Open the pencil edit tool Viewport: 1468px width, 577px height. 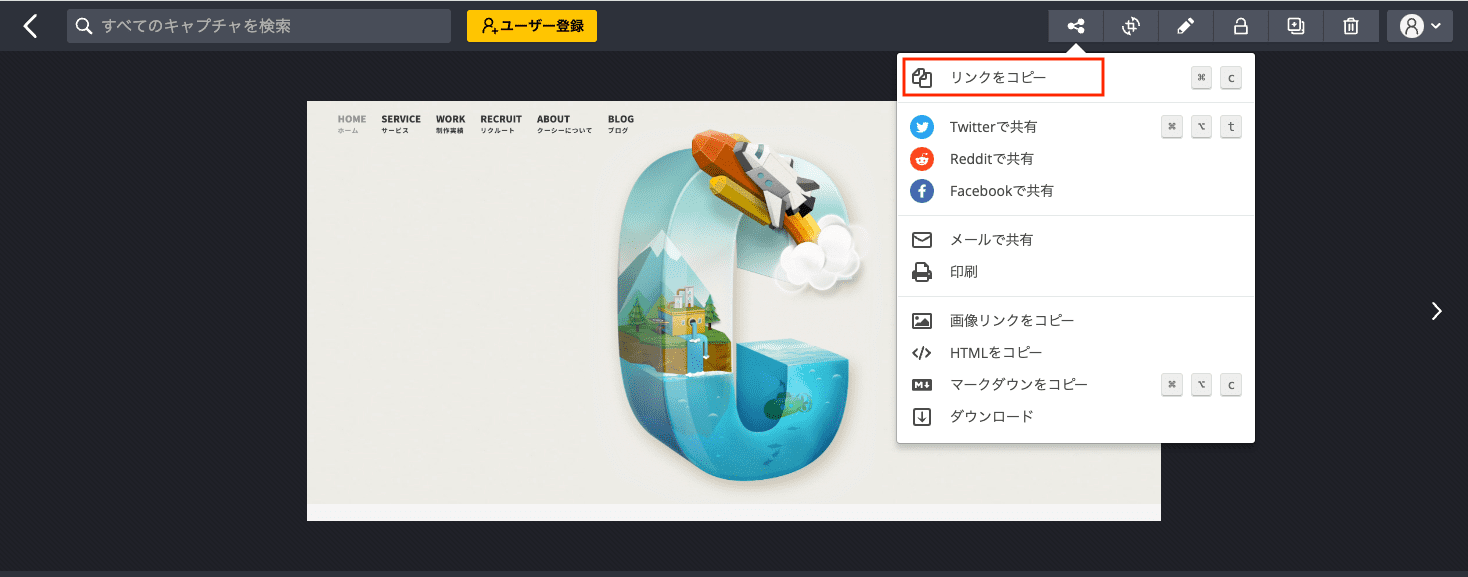(1186, 26)
